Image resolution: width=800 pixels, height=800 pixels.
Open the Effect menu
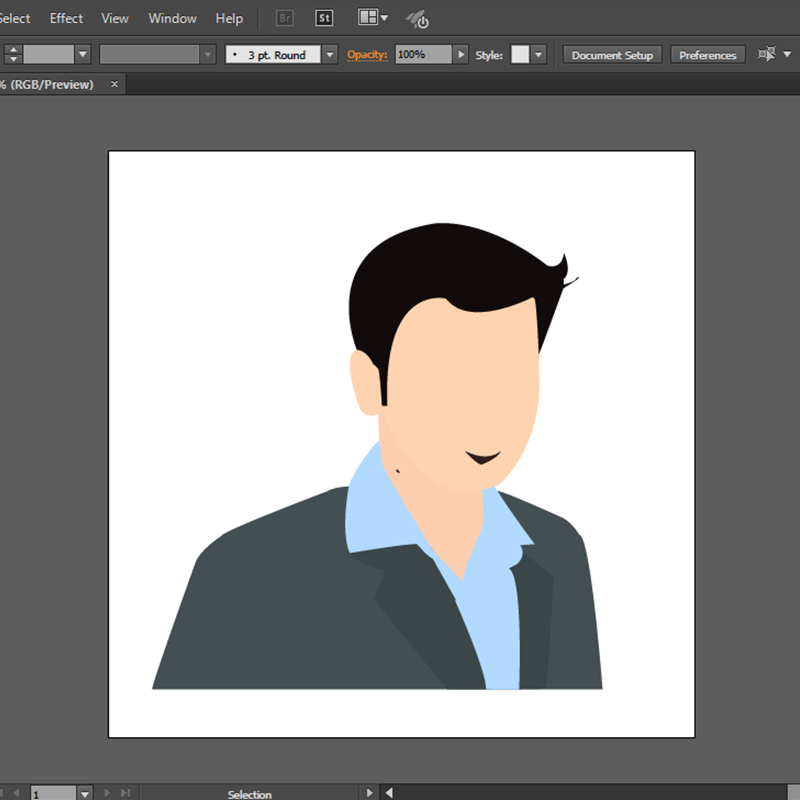point(67,18)
